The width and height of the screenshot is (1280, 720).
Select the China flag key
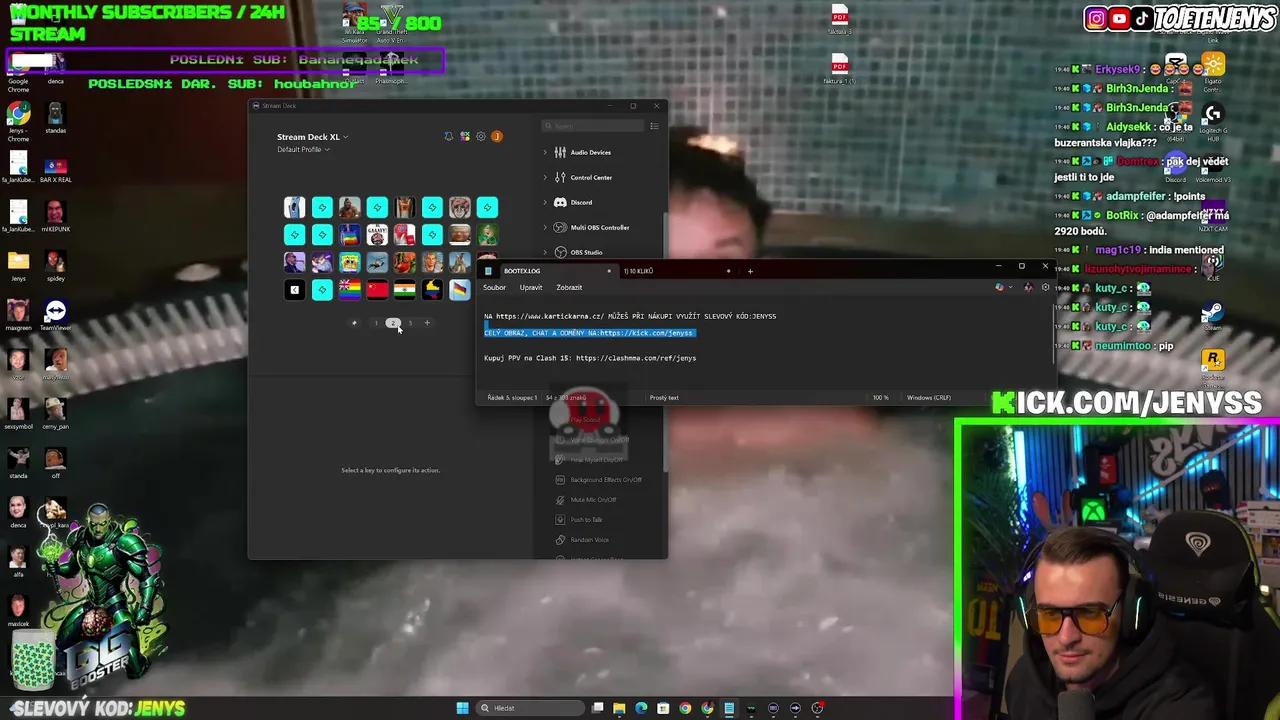pos(377,289)
